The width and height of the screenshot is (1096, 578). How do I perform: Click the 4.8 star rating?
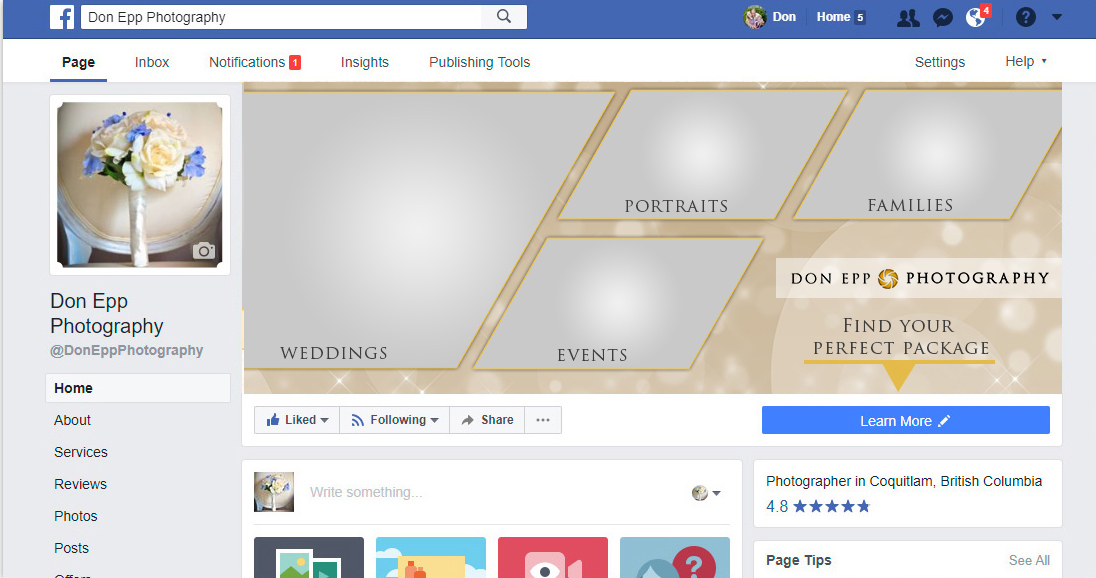pyautogui.click(x=818, y=506)
